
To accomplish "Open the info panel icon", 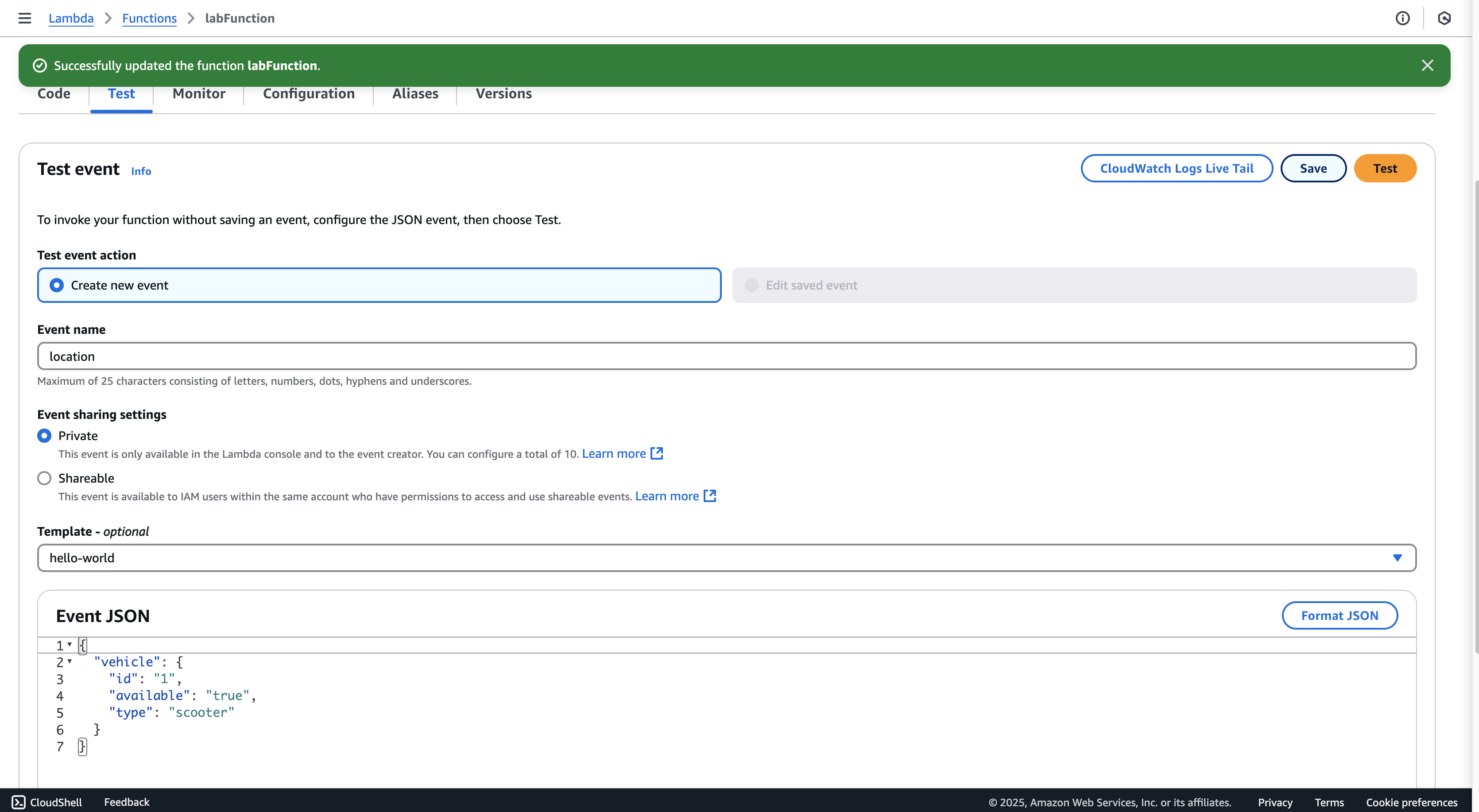I will [x=1403, y=19].
